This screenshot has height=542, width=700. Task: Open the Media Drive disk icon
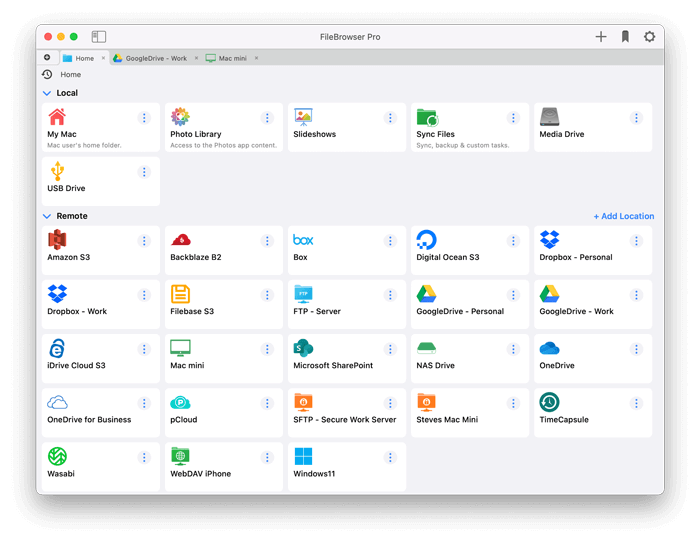coord(550,117)
